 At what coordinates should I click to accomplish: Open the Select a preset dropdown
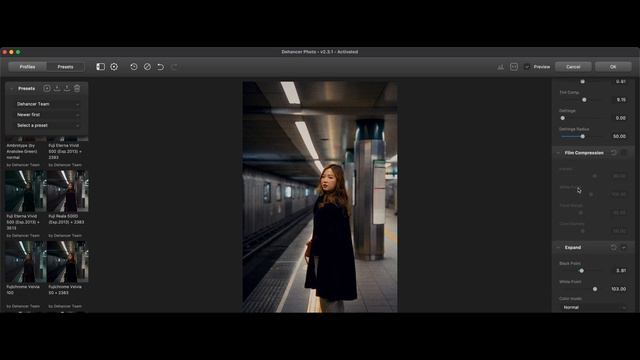click(47, 125)
